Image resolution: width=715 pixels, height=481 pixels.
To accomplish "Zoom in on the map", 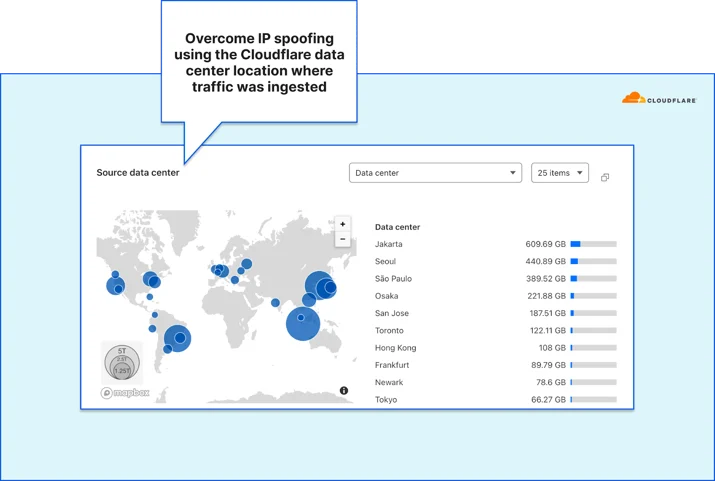I will coord(342,224).
